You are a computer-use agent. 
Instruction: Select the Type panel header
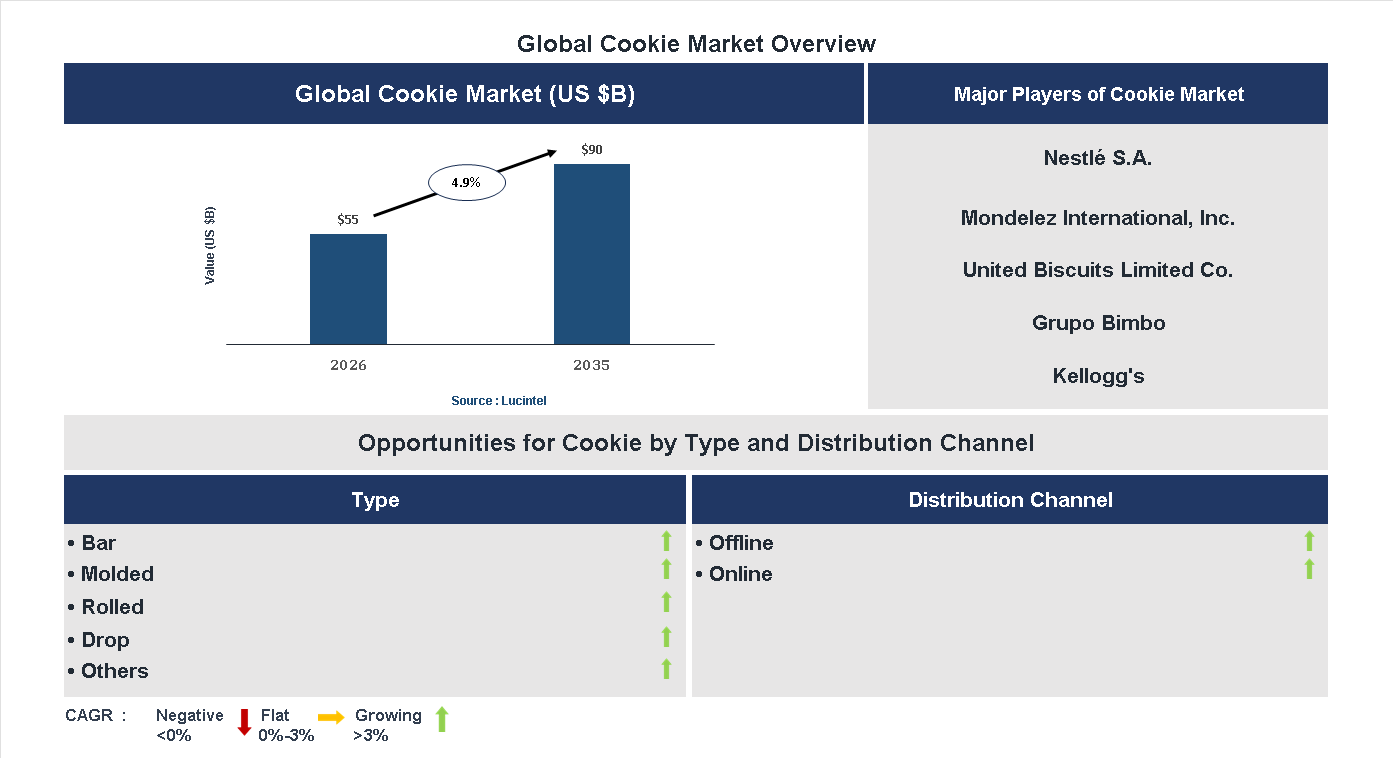point(375,499)
